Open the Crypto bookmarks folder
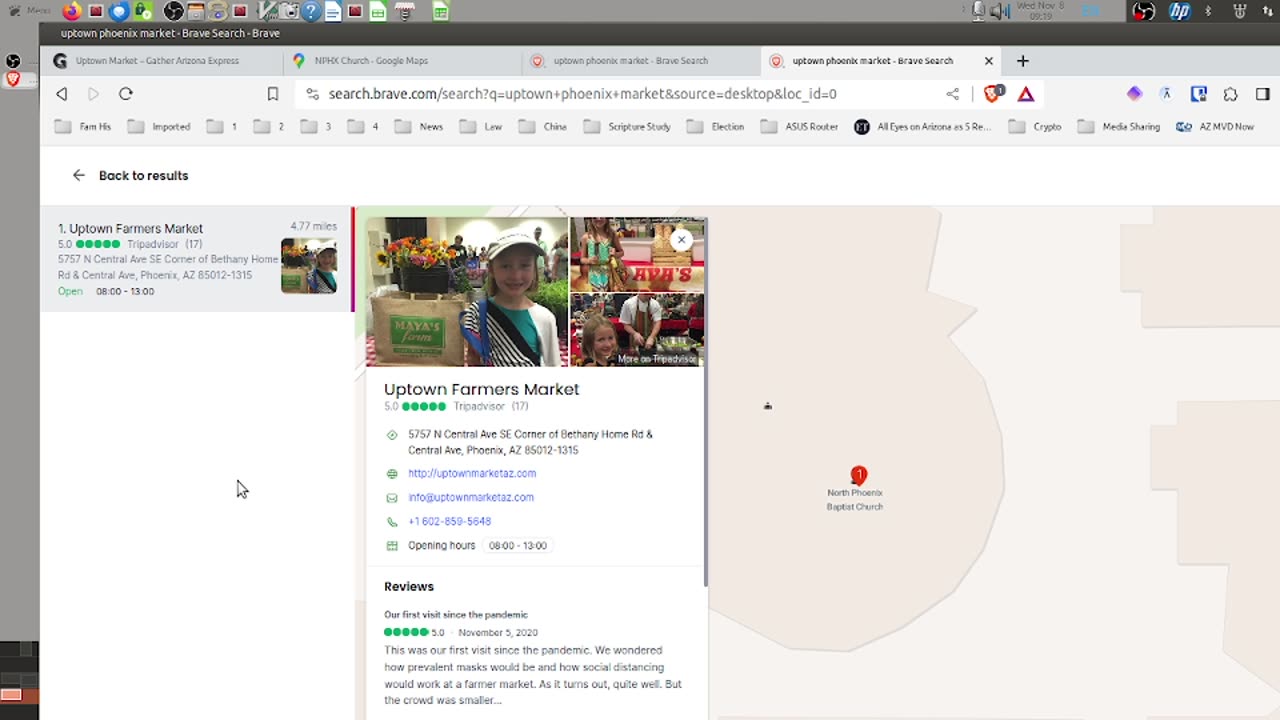 (1035, 127)
